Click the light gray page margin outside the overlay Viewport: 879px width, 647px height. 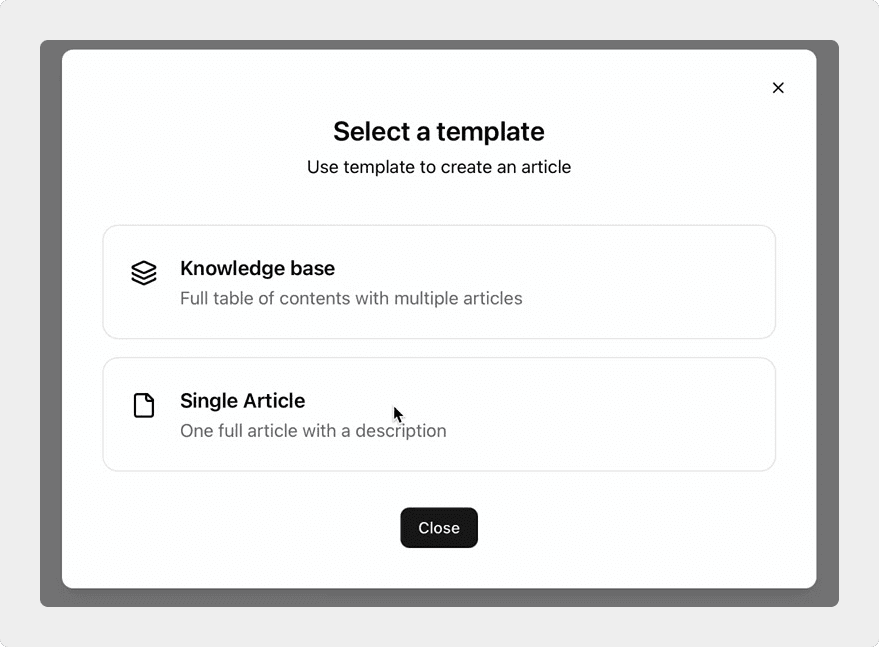point(20,320)
